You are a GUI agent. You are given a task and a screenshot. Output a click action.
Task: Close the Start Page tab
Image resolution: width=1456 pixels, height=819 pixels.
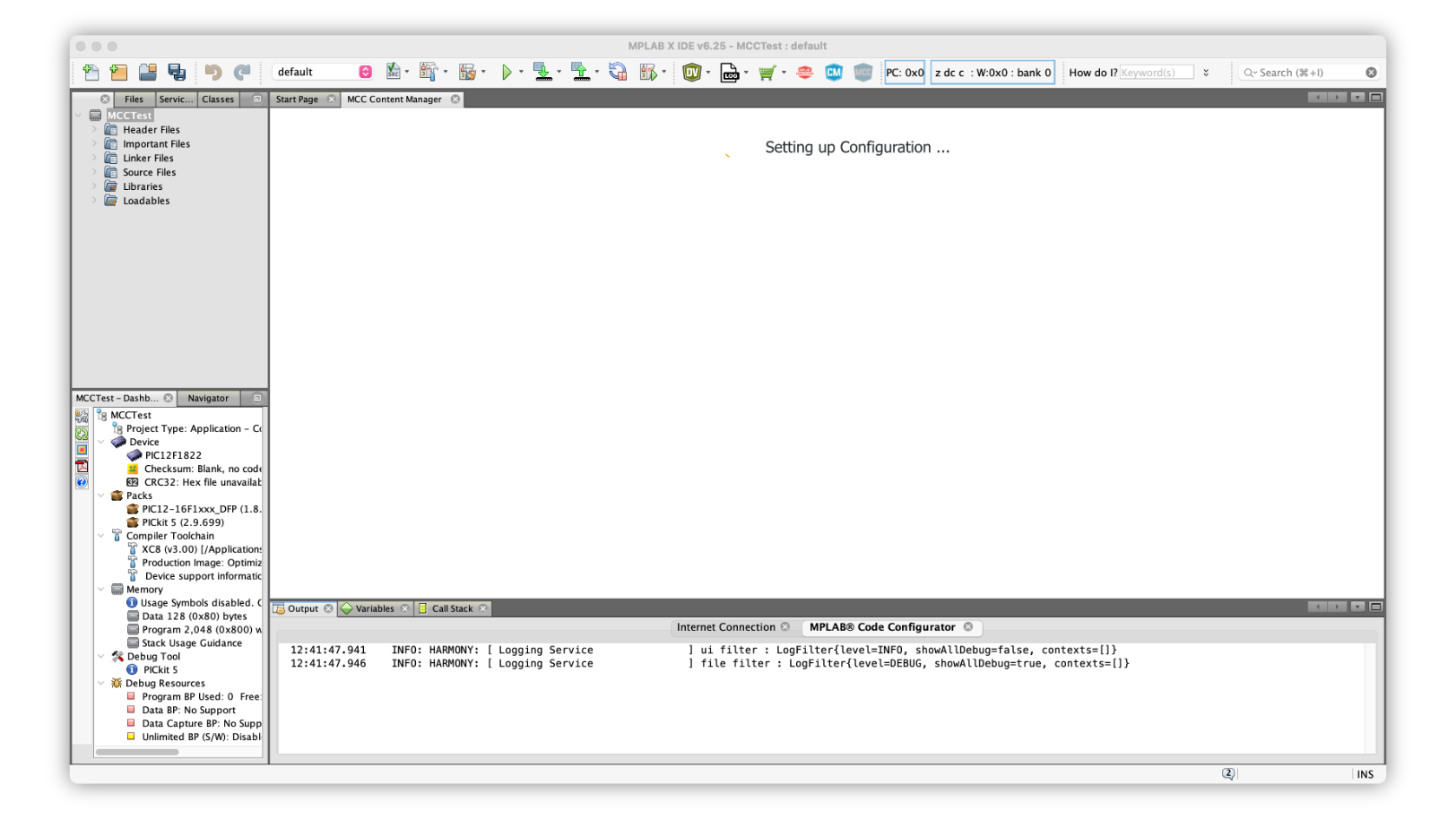(x=331, y=99)
